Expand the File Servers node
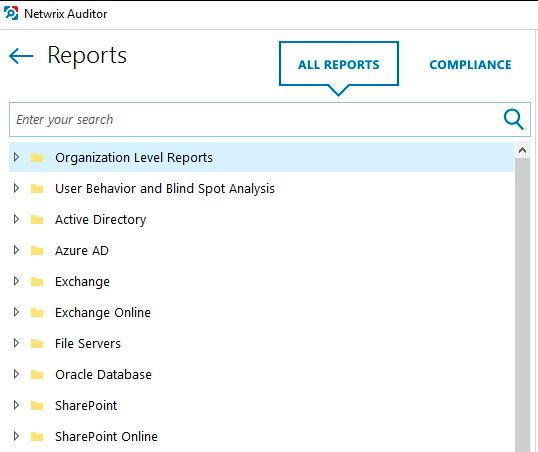 click(x=16, y=343)
